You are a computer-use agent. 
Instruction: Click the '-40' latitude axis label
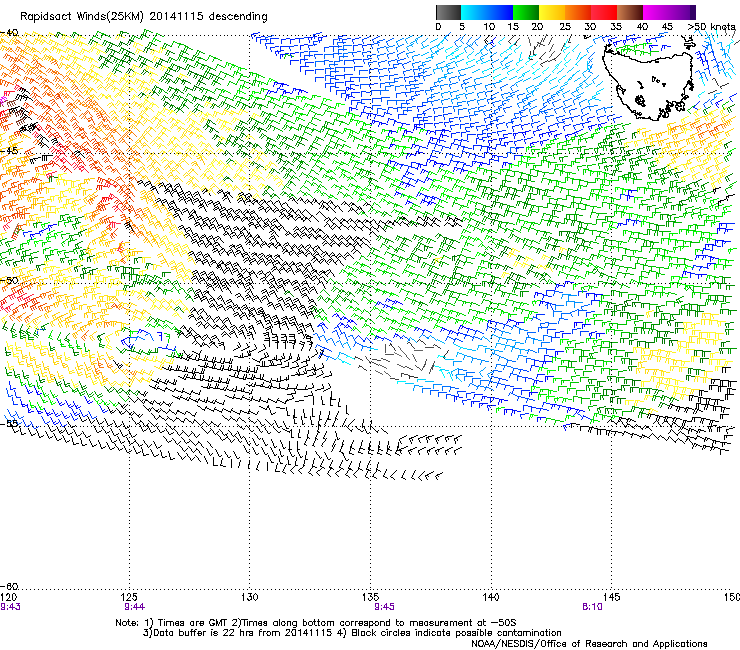click(9, 32)
